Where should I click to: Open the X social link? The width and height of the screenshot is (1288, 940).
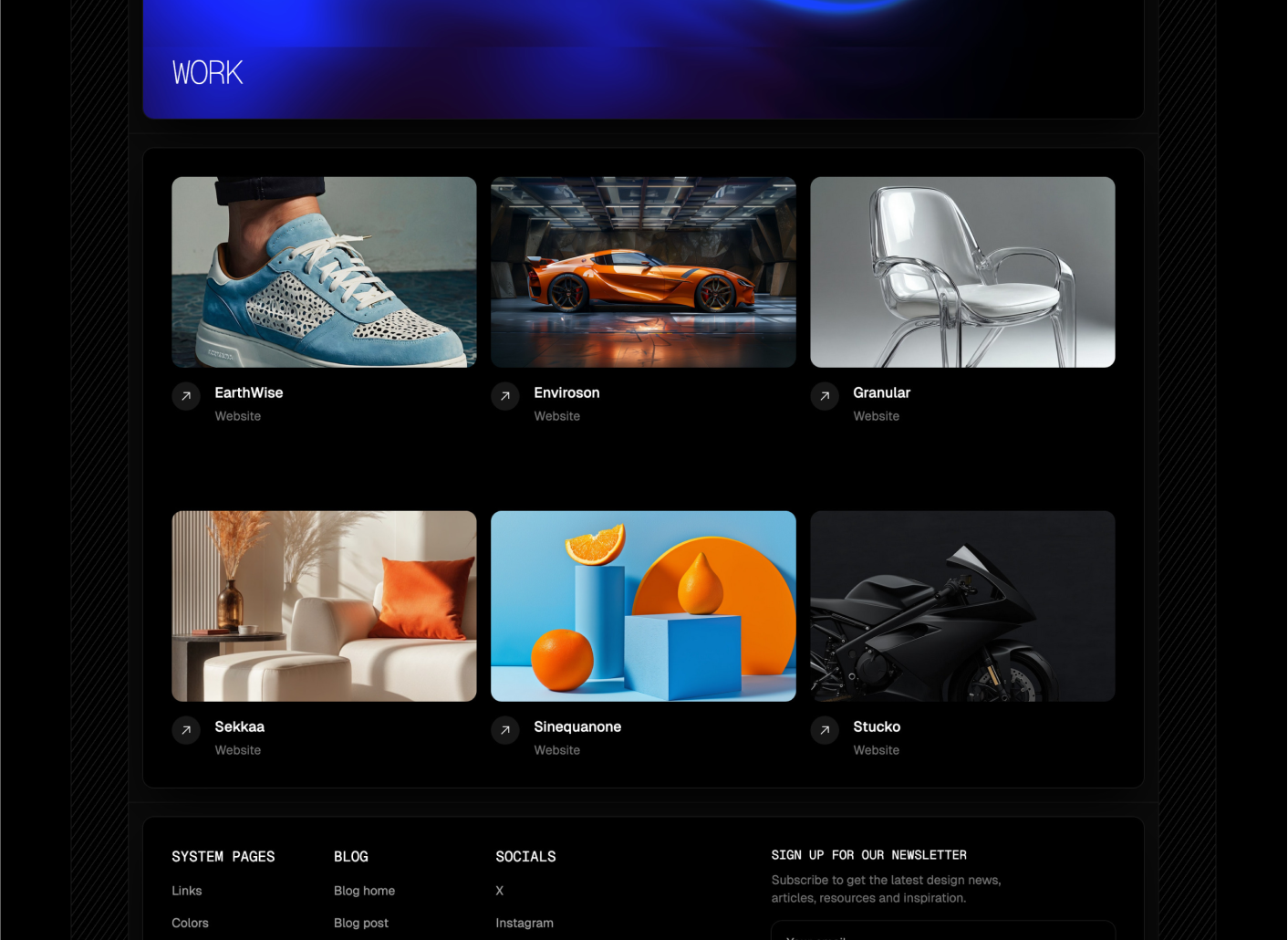[499, 891]
